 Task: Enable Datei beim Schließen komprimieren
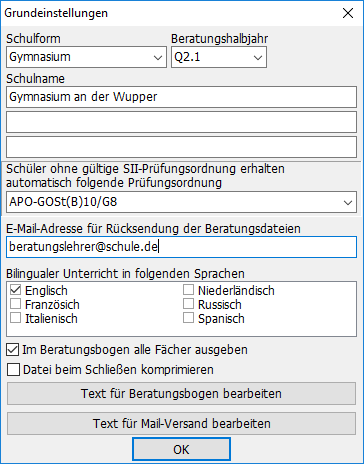pos(13,370)
